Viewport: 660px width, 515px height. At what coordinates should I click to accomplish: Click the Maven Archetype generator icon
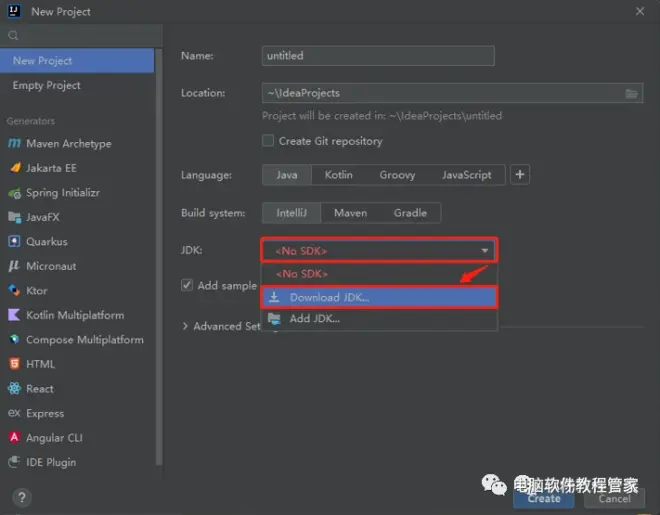[x=14, y=144]
